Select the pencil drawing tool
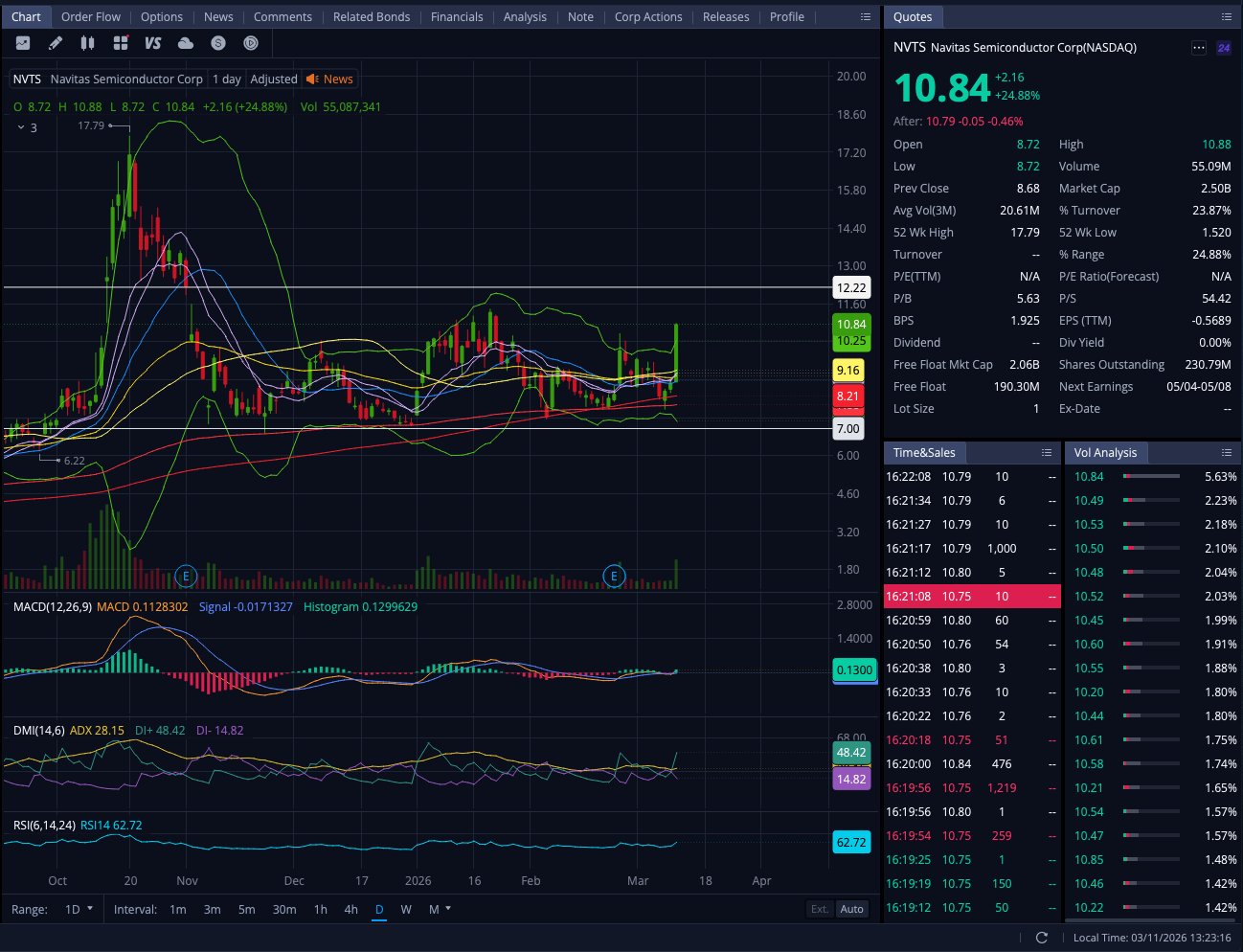Viewport: 1243px width, 952px height. [56, 43]
